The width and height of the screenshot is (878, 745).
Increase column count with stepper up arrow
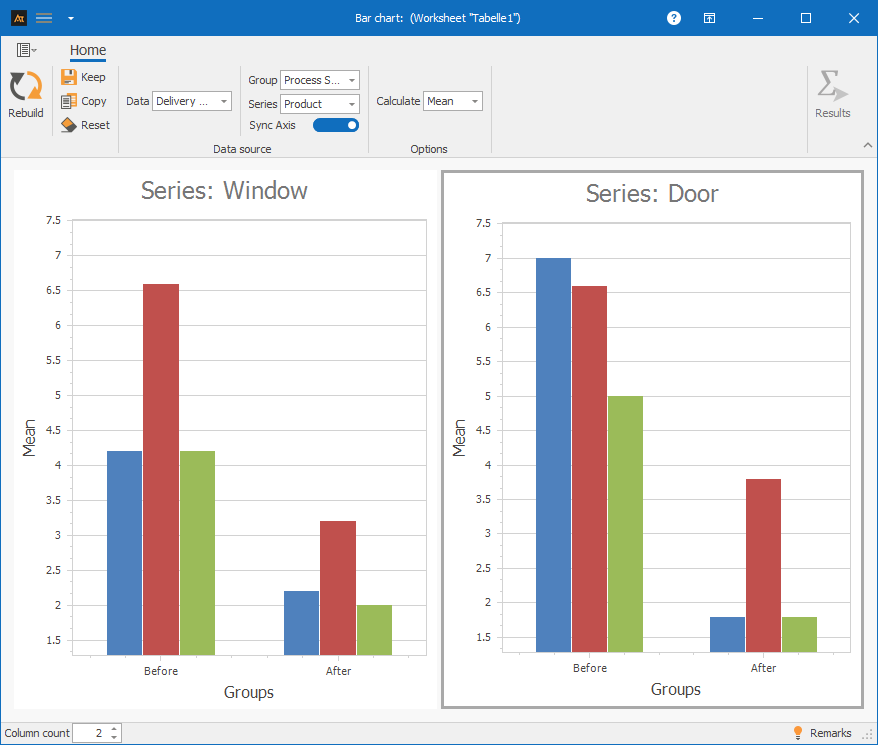pos(114,729)
